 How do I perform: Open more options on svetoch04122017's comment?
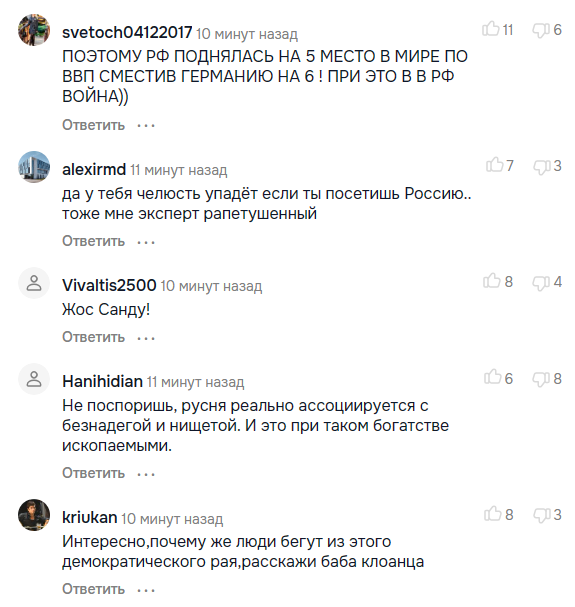click(146, 125)
